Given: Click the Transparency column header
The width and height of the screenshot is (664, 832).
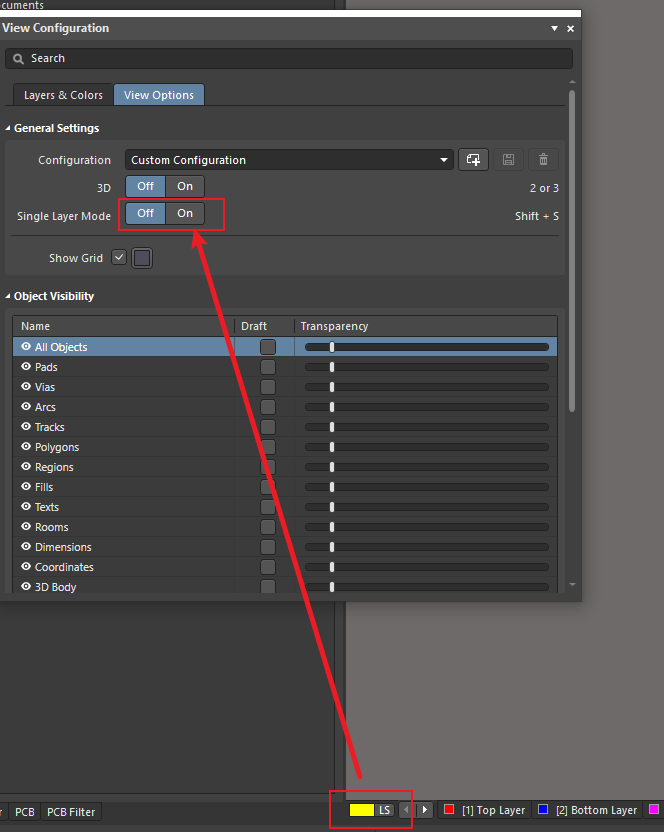Looking at the screenshot, I should [426, 326].
